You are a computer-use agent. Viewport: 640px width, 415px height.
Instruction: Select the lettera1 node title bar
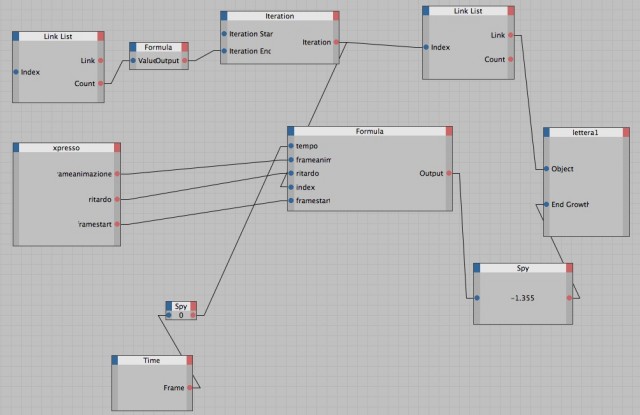point(586,132)
